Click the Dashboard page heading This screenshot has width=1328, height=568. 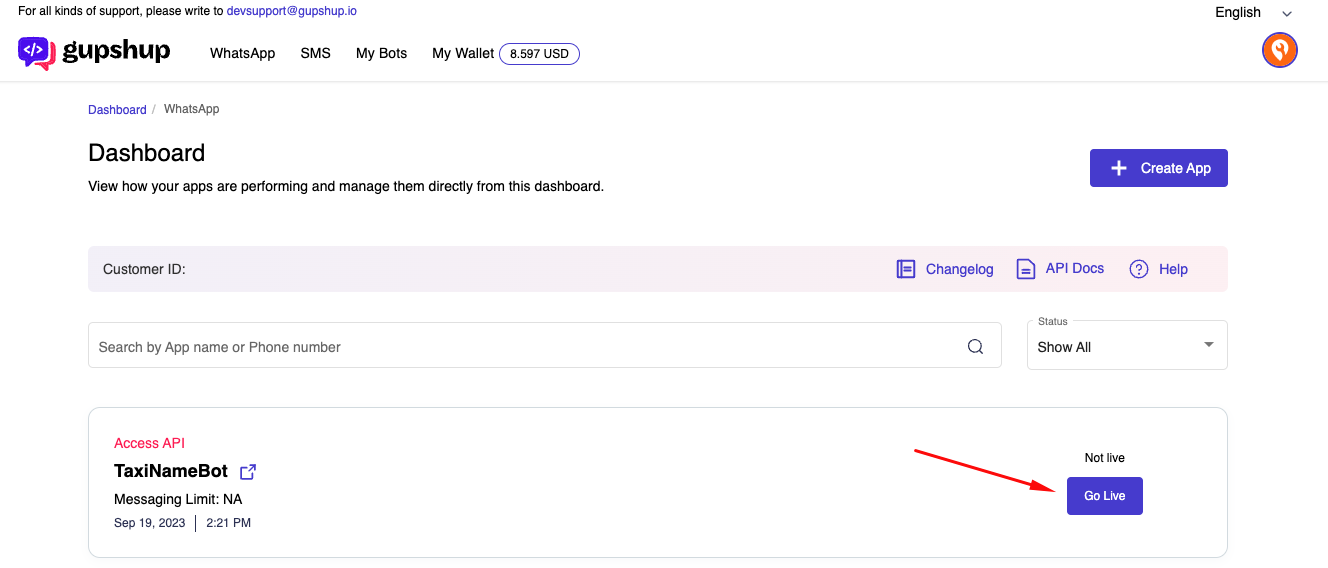click(147, 153)
